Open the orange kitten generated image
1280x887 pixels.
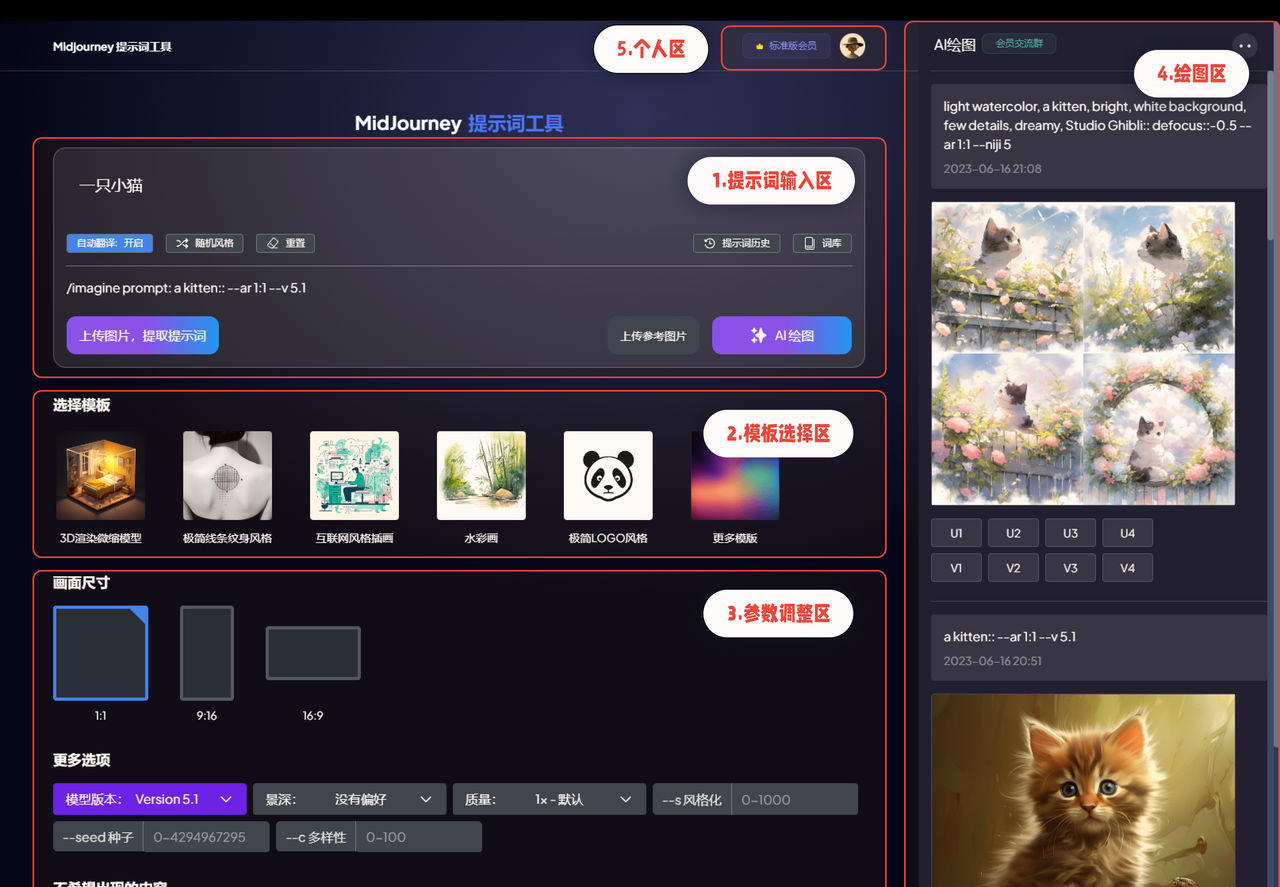click(1083, 790)
